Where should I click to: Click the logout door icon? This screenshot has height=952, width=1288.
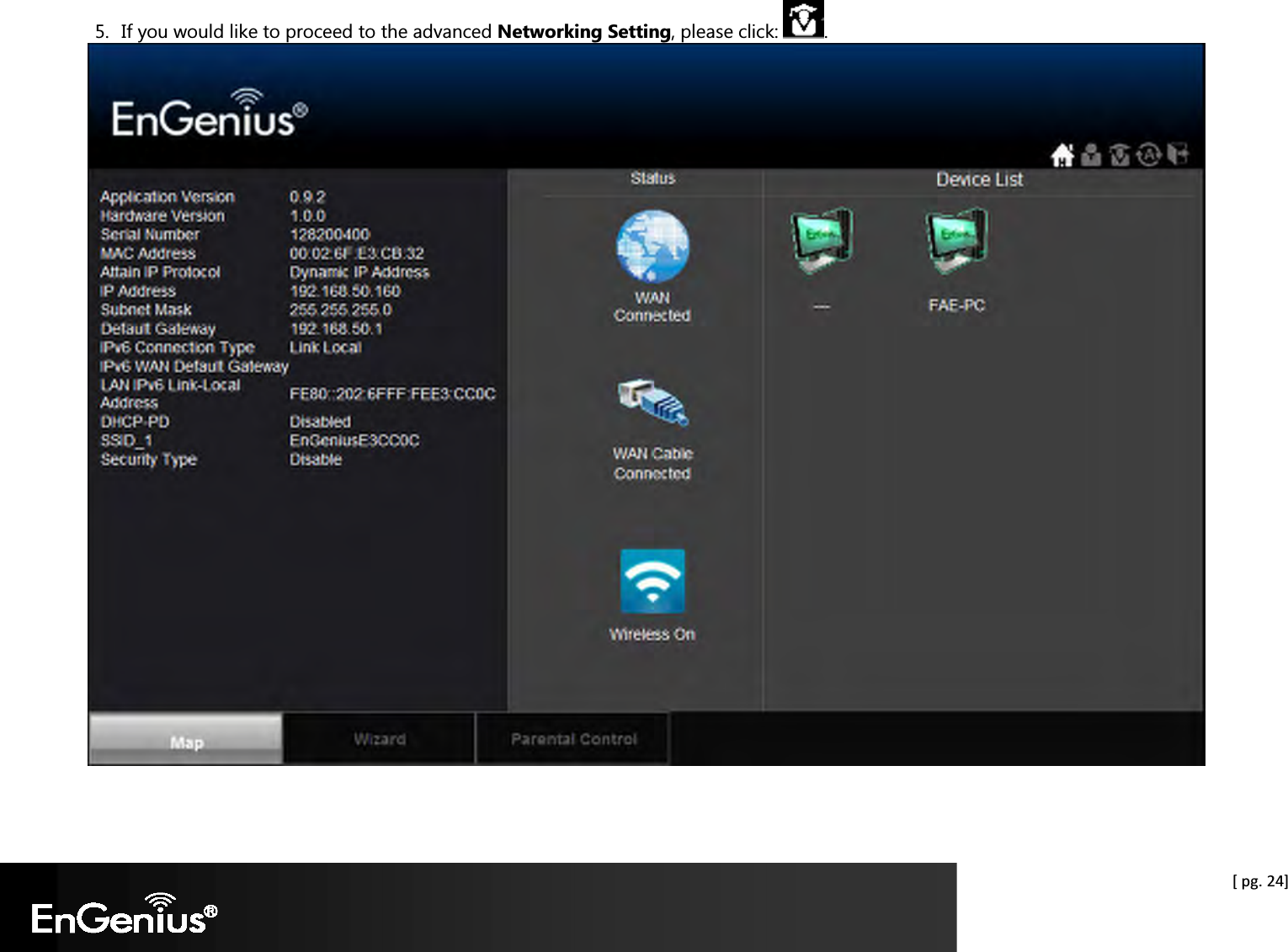1178,155
